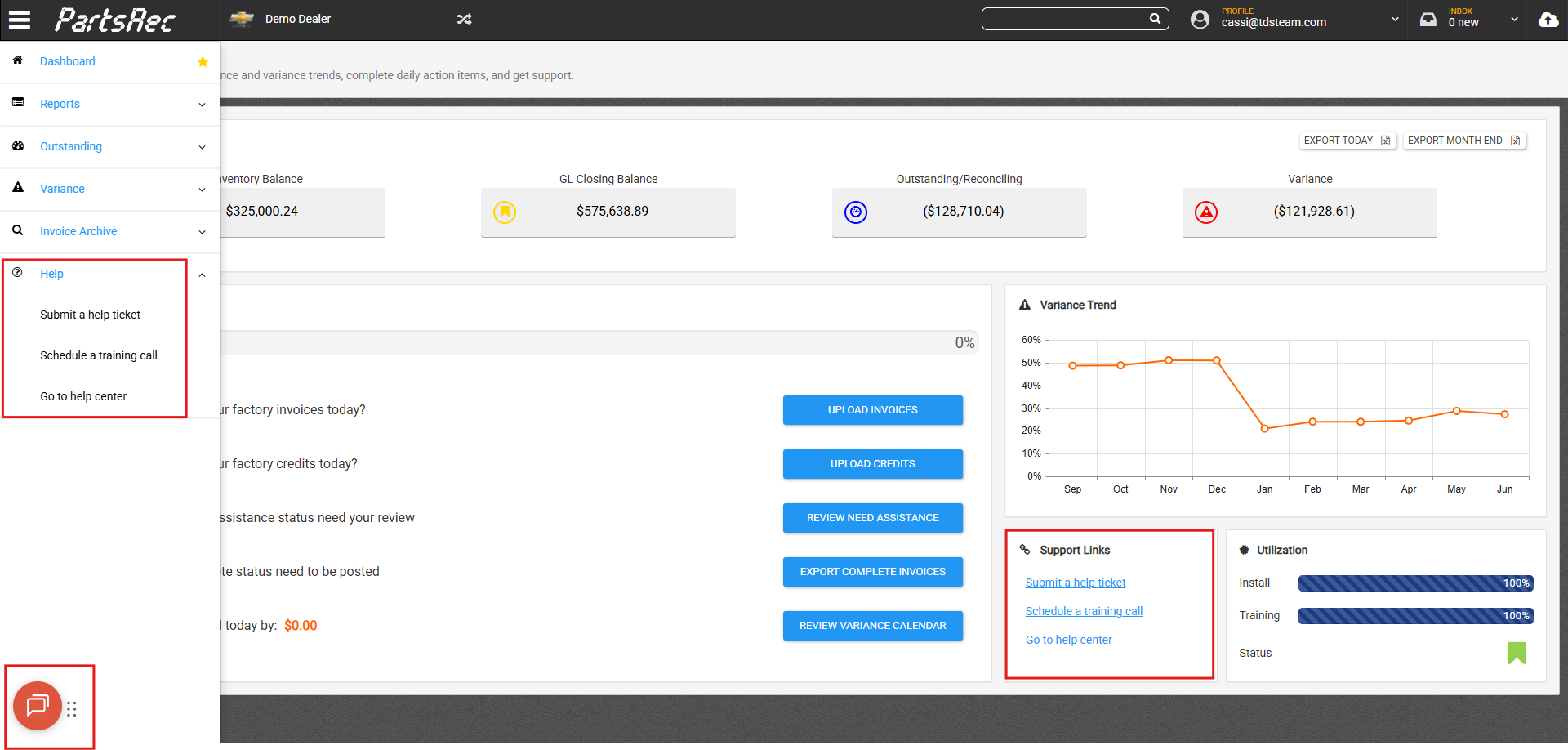This screenshot has width=1568, height=750.
Task: Click the 0% daily action progress bar
Action: coord(599,342)
